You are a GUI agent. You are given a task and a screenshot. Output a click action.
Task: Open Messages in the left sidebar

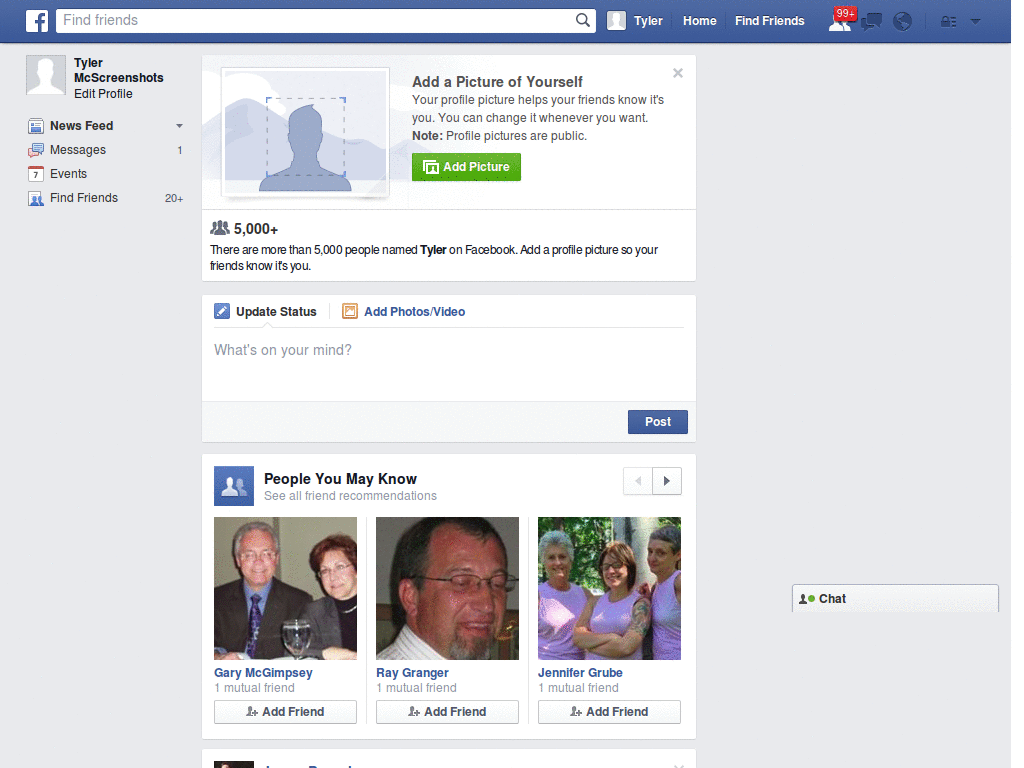tap(78, 150)
